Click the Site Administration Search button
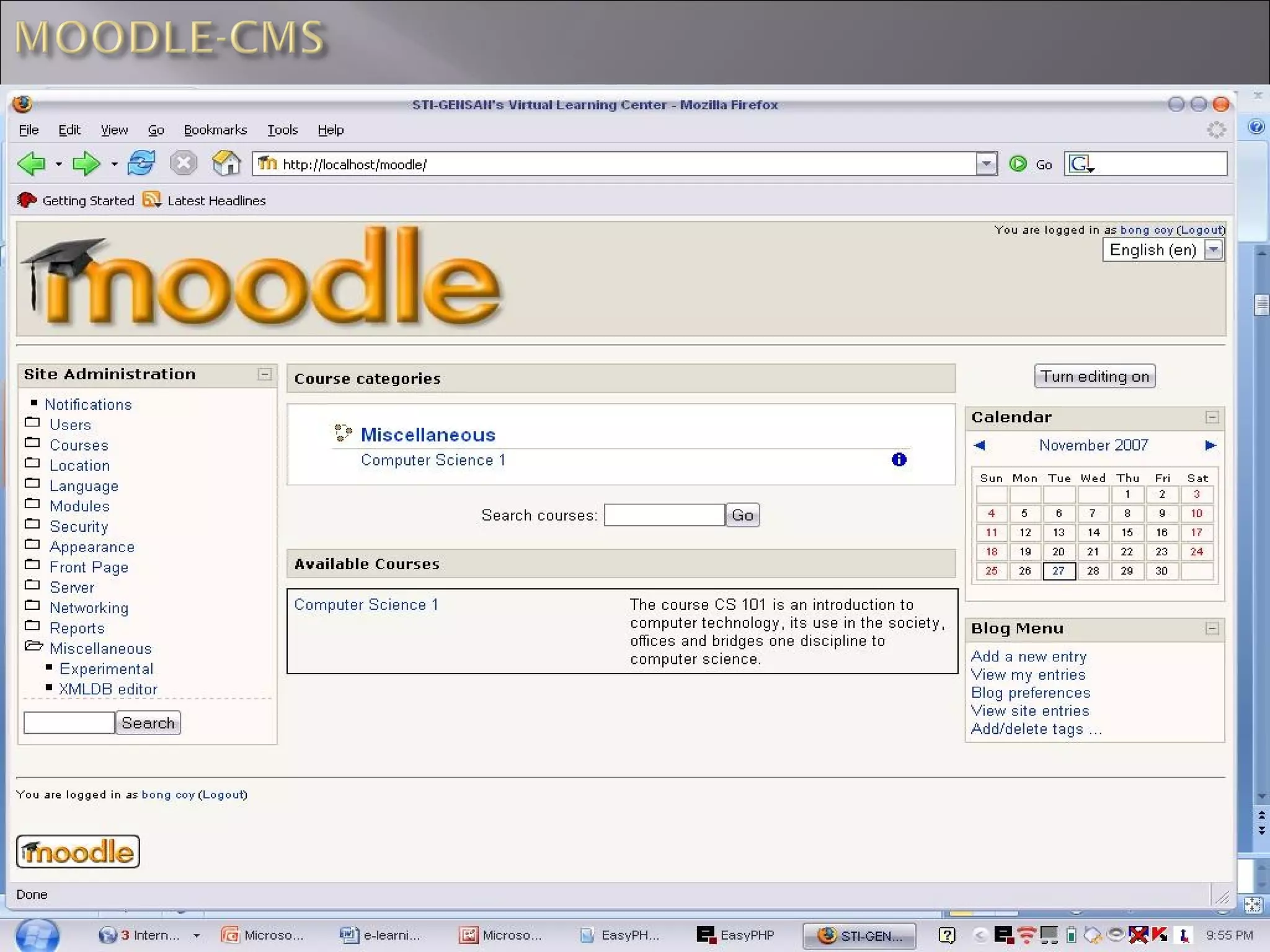This screenshot has height=952, width=1270. pyautogui.click(x=148, y=723)
